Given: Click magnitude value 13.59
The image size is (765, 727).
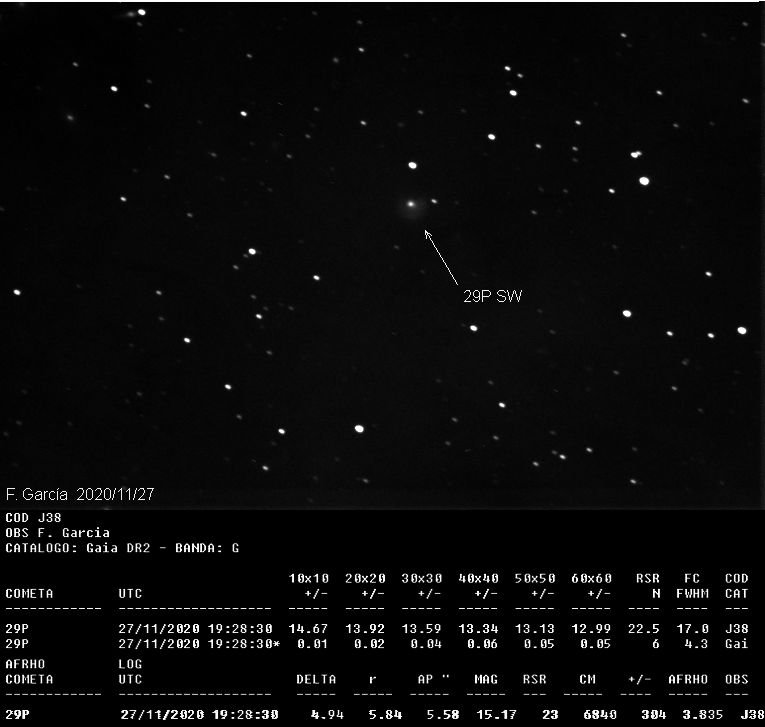Looking at the screenshot, I should click(x=422, y=628).
